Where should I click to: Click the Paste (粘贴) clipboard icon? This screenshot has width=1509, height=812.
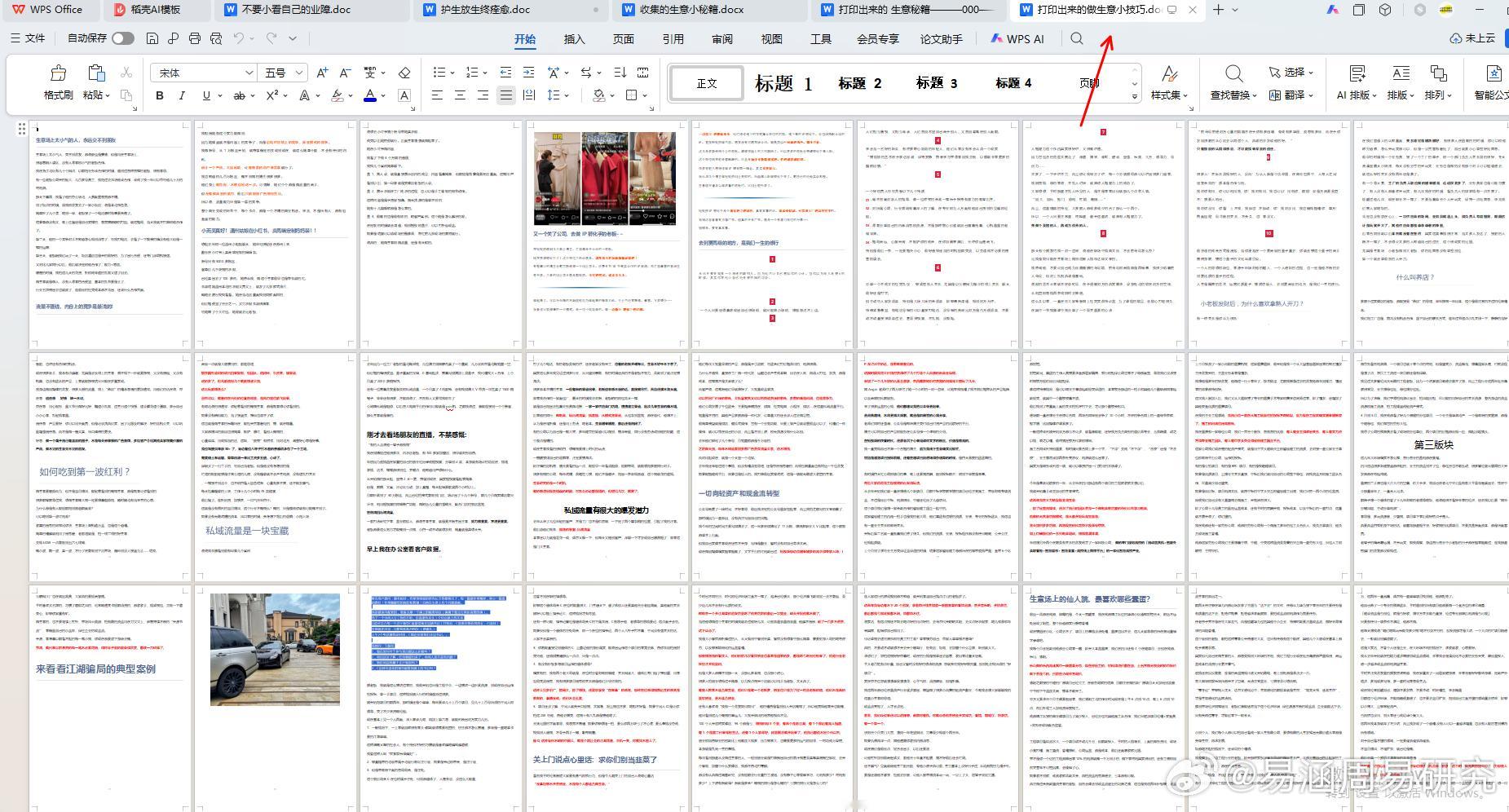[x=95, y=73]
